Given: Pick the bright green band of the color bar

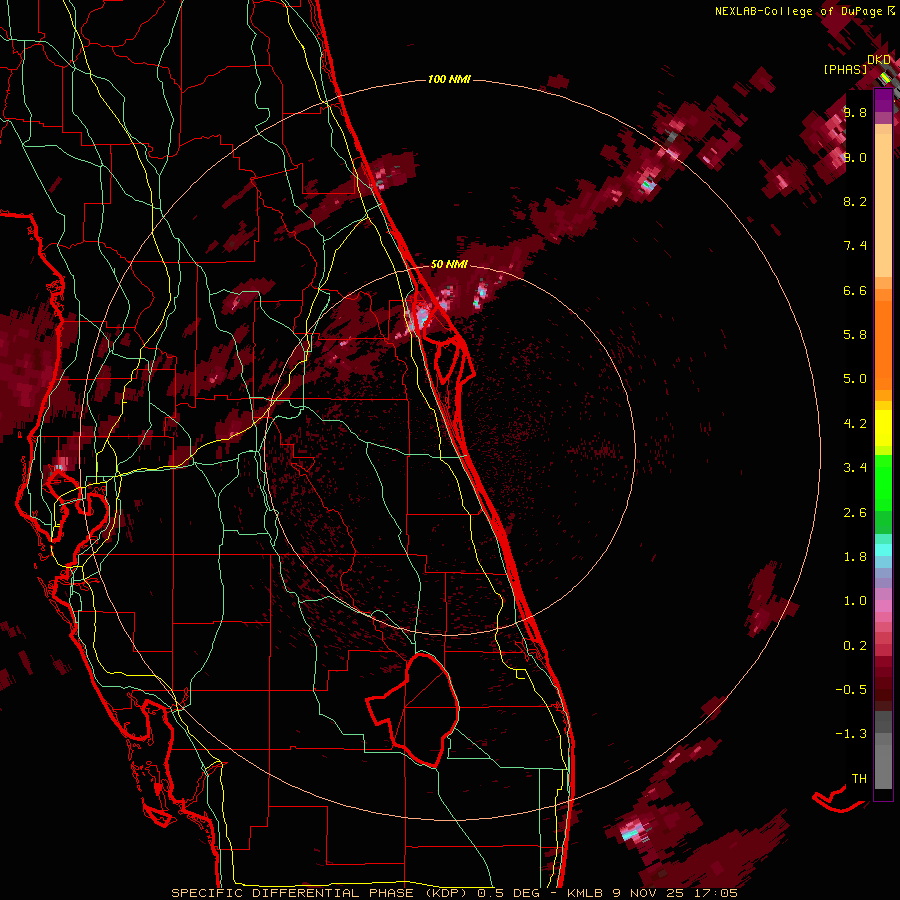Looking at the screenshot, I should pos(883,483).
